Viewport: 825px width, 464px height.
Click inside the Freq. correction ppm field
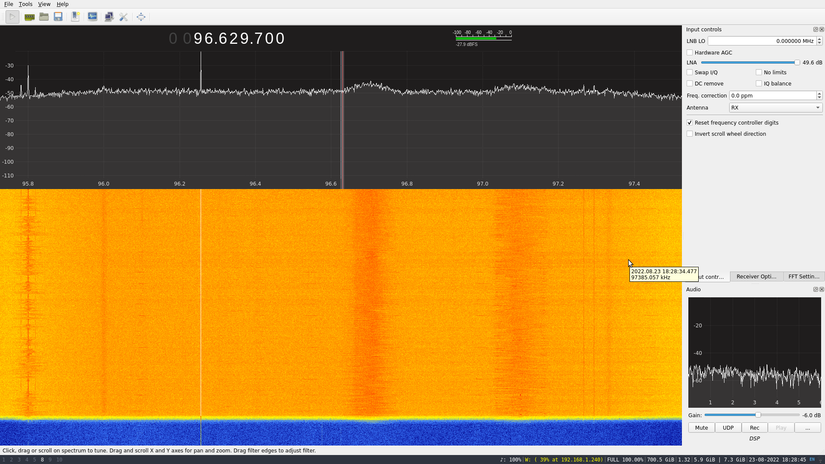click(772, 96)
